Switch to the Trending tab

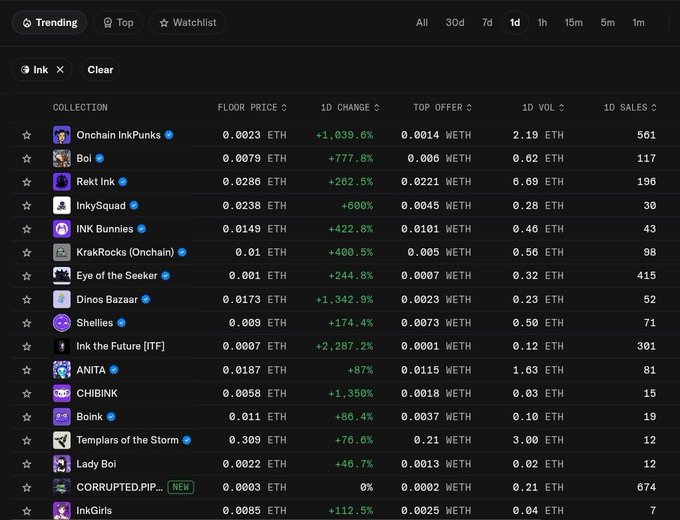tap(49, 23)
